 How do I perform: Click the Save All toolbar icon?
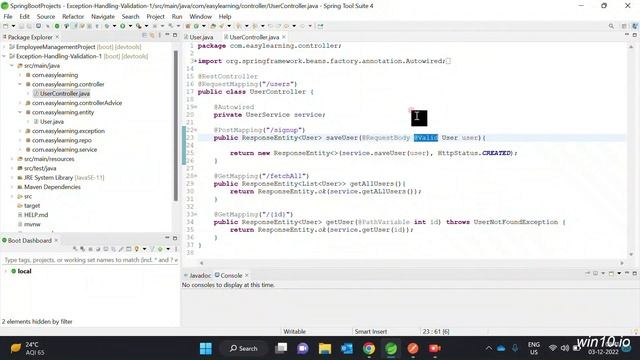[29, 26]
